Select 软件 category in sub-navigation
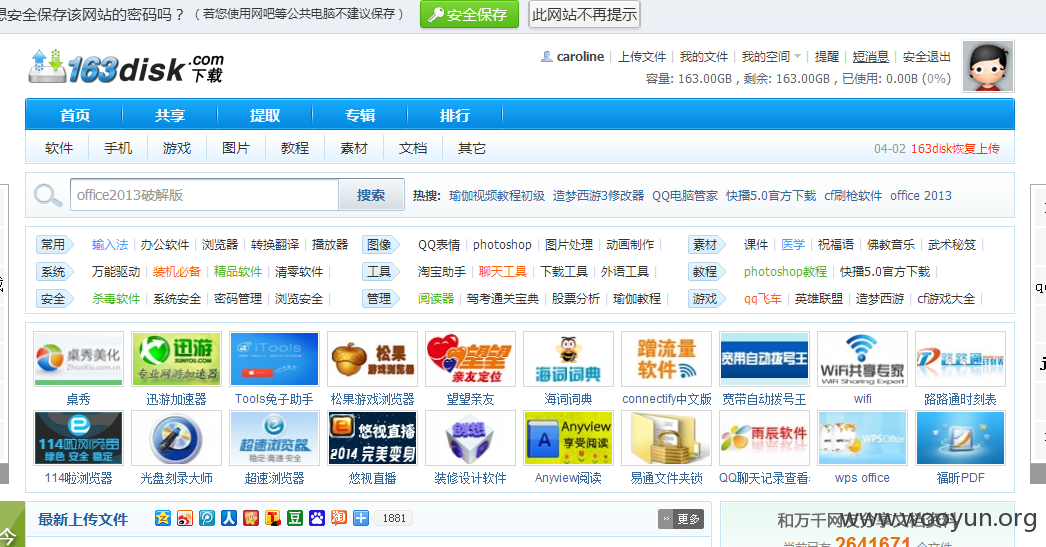The image size is (1046, 547). click(59, 148)
